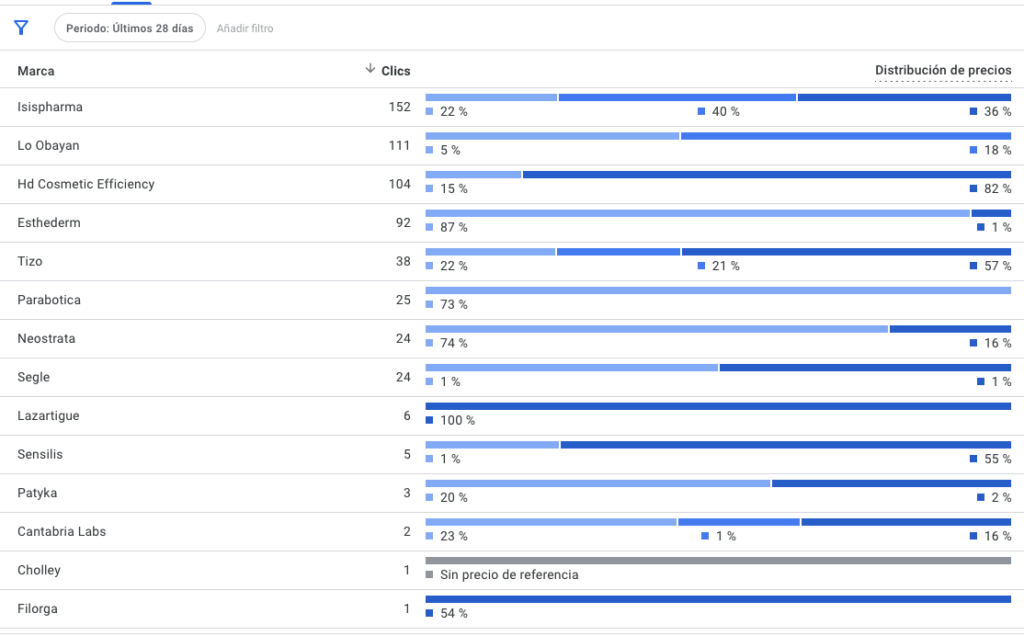Click the 5 % label for Lo Obayan

coord(450,150)
